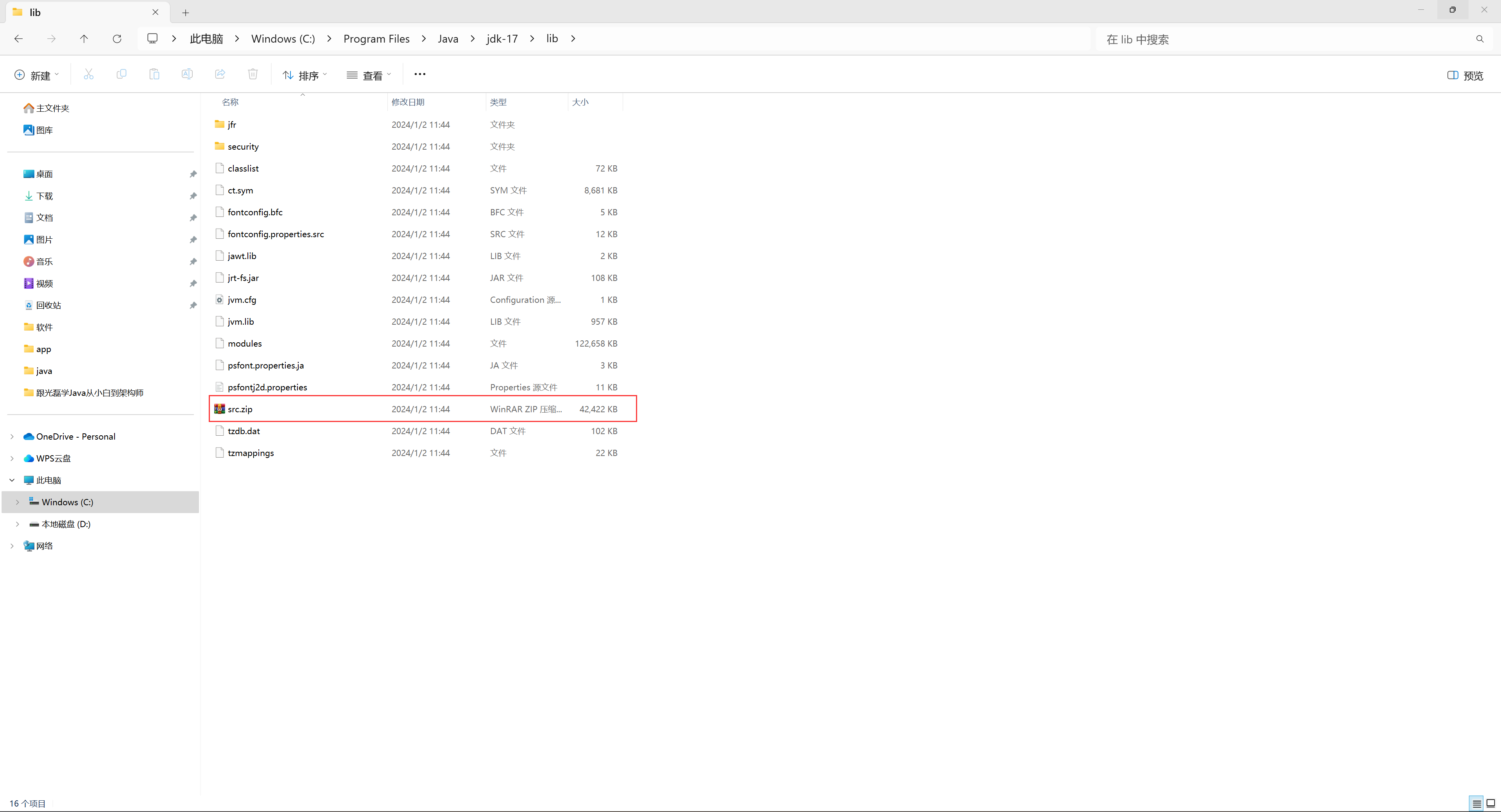The height and width of the screenshot is (812, 1501).
Task: Select the fontconfig.properties.src file
Action: pyautogui.click(x=276, y=234)
